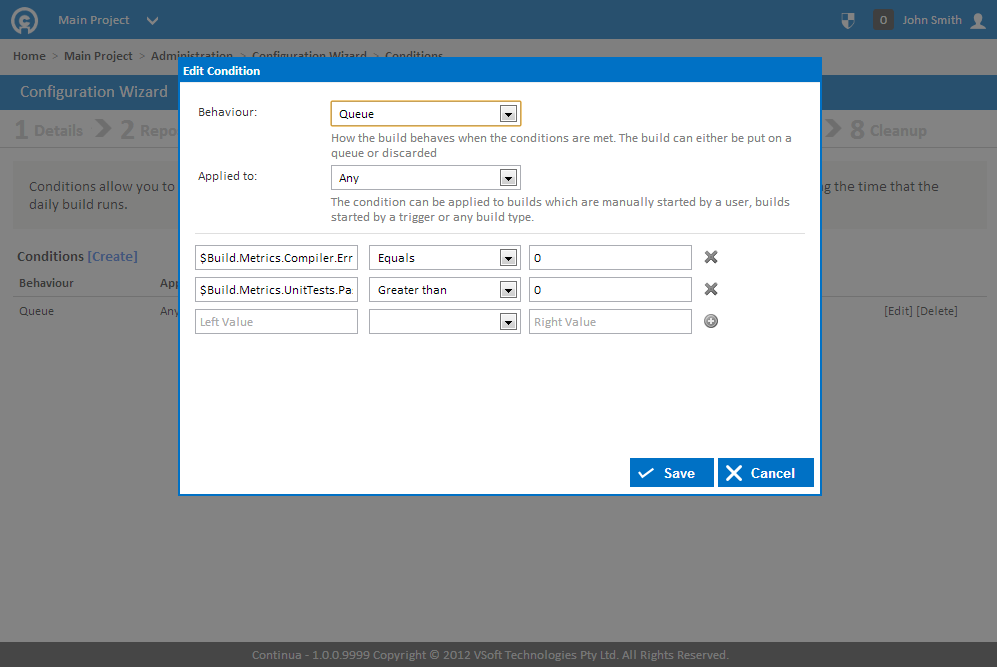Click the Continua logo icon

tap(24, 20)
